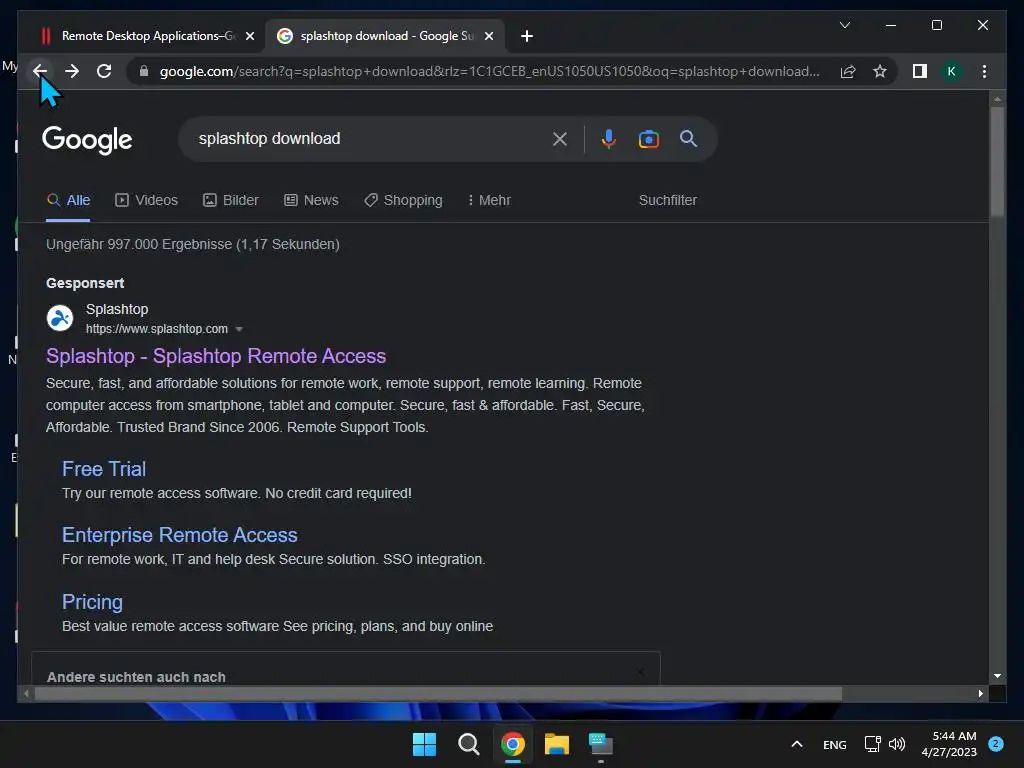Viewport: 1024px width, 768px height.
Task: Switch to Videos results
Action: [x=146, y=200]
